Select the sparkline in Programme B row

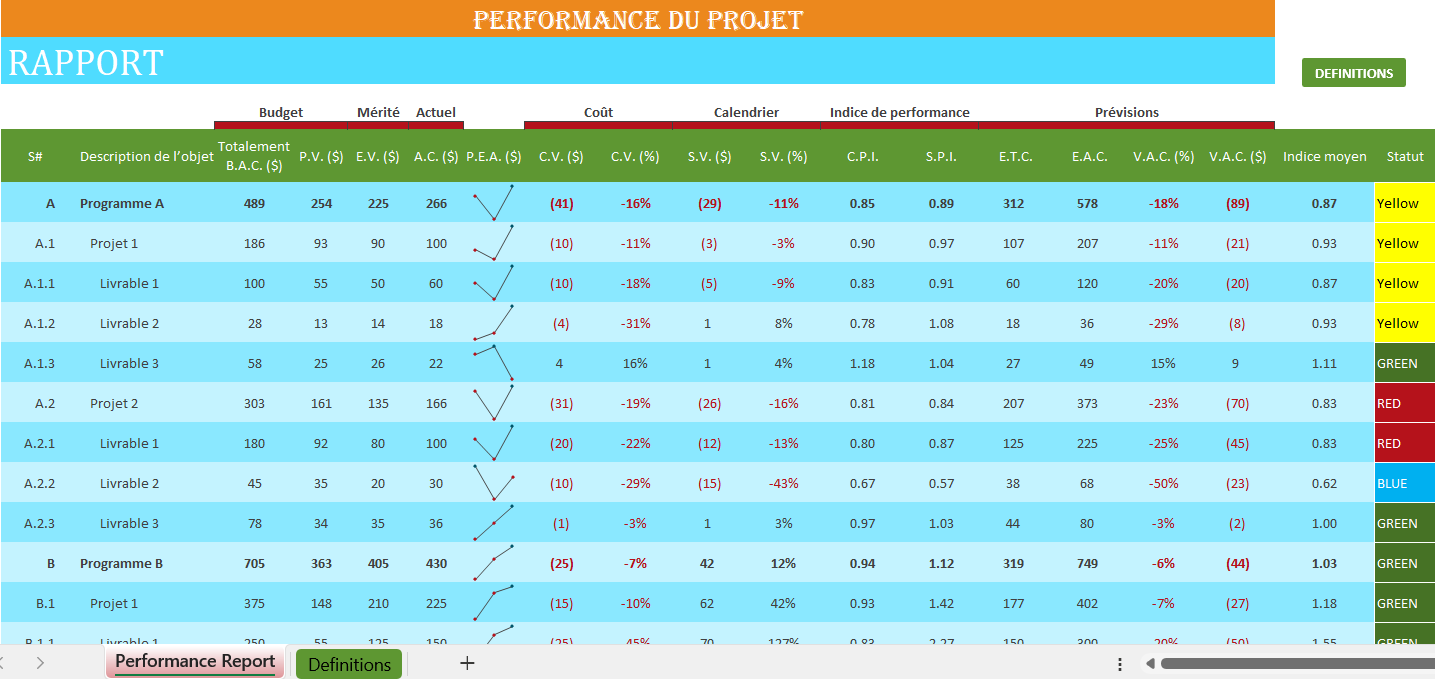click(x=493, y=563)
